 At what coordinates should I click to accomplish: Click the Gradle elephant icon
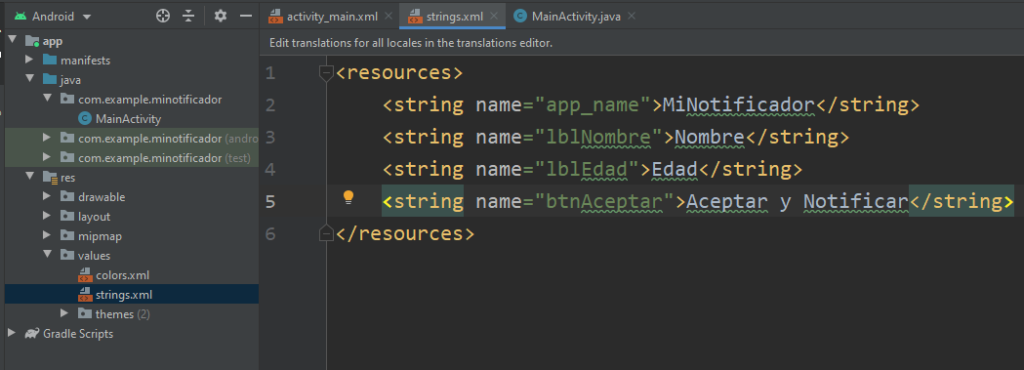pyautogui.click(x=32, y=333)
